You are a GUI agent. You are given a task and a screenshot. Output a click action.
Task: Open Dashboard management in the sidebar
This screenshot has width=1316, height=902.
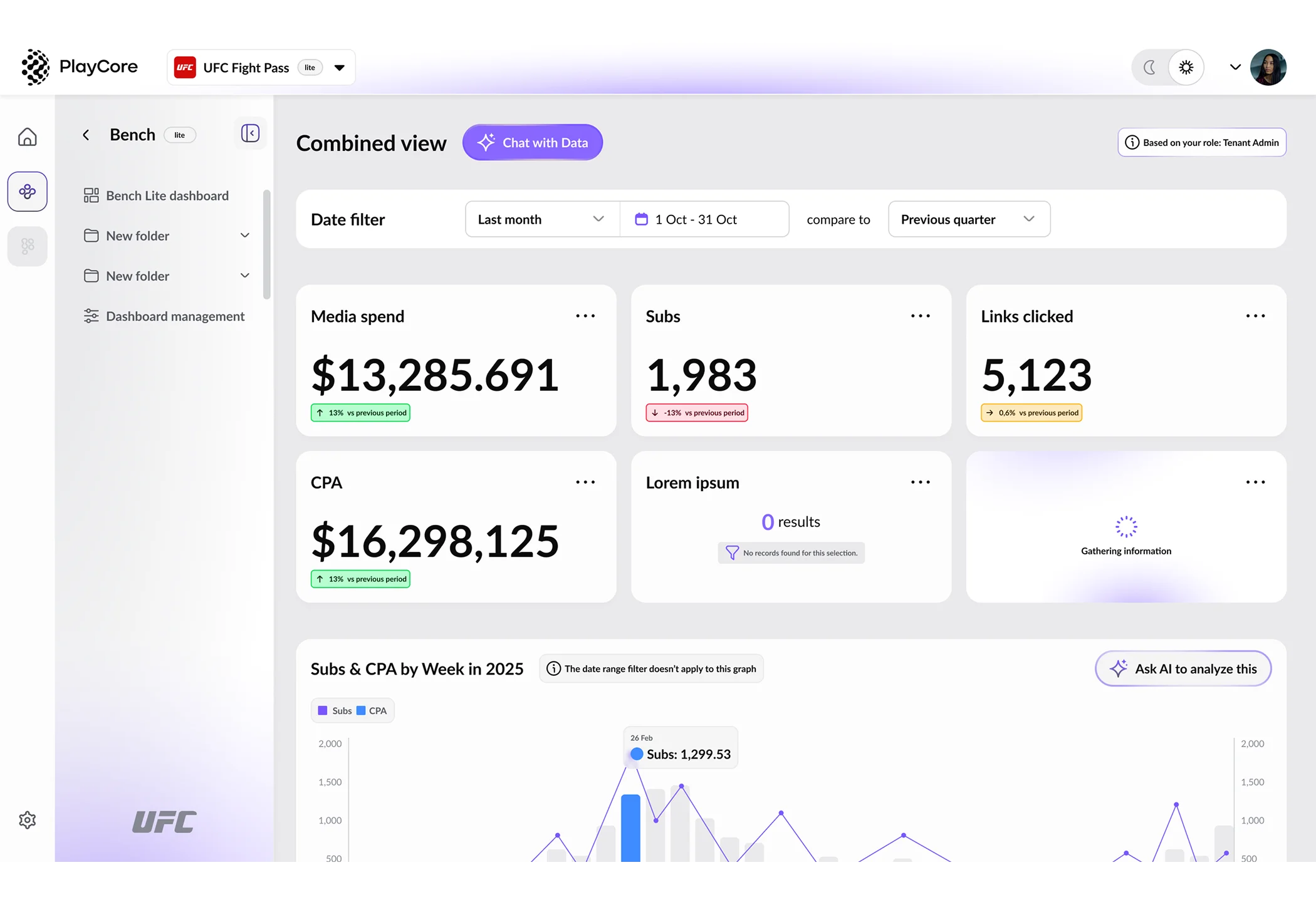(x=175, y=316)
